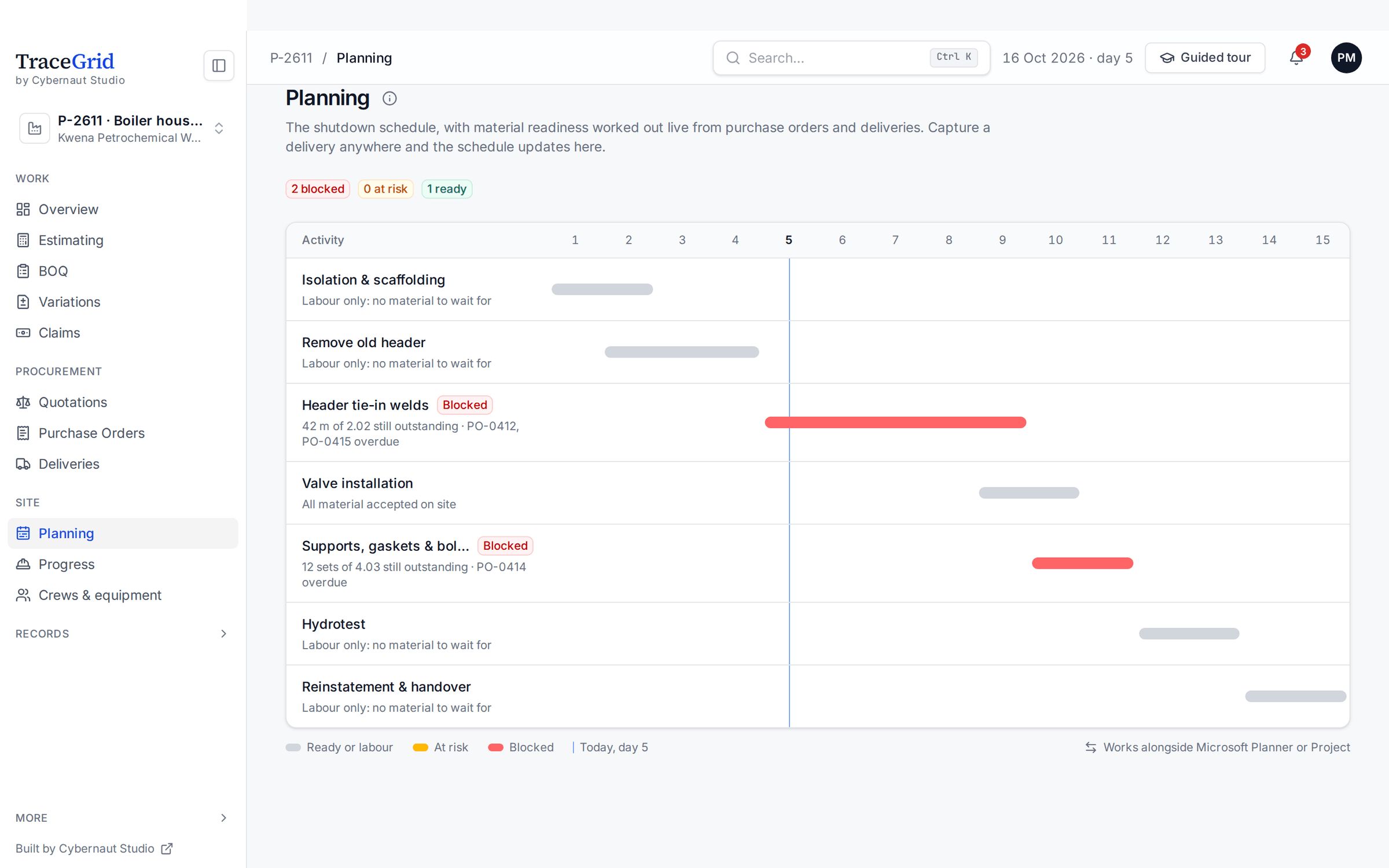The image size is (1389, 868).
Task: Click the Valve installation gantt bar
Action: point(1029,493)
